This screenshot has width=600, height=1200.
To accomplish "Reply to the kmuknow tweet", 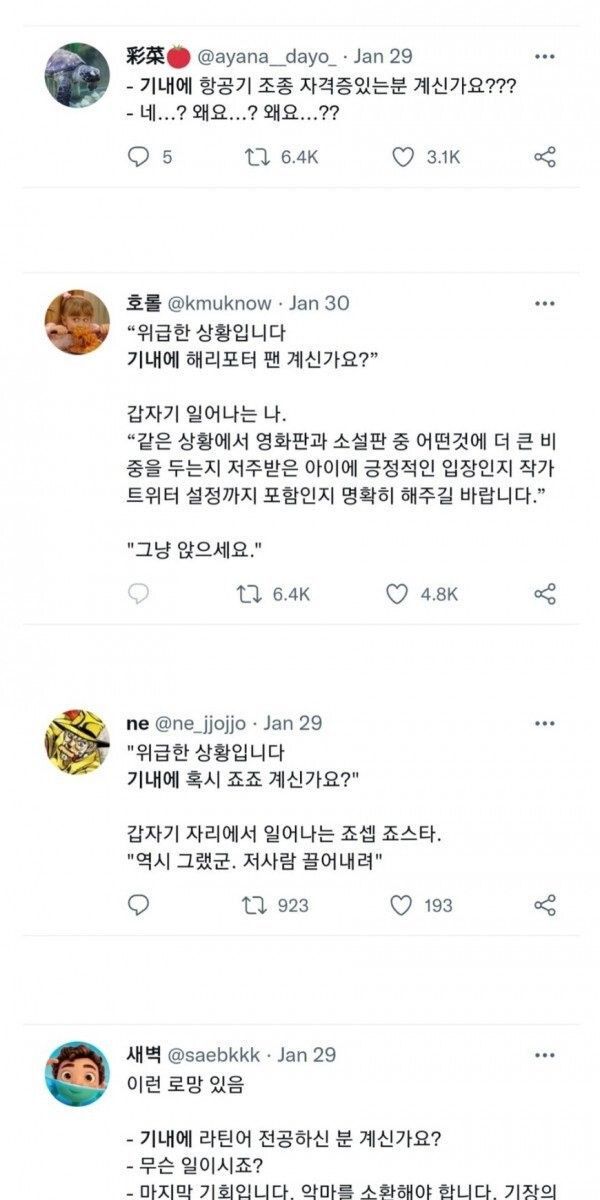I will coord(139,594).
